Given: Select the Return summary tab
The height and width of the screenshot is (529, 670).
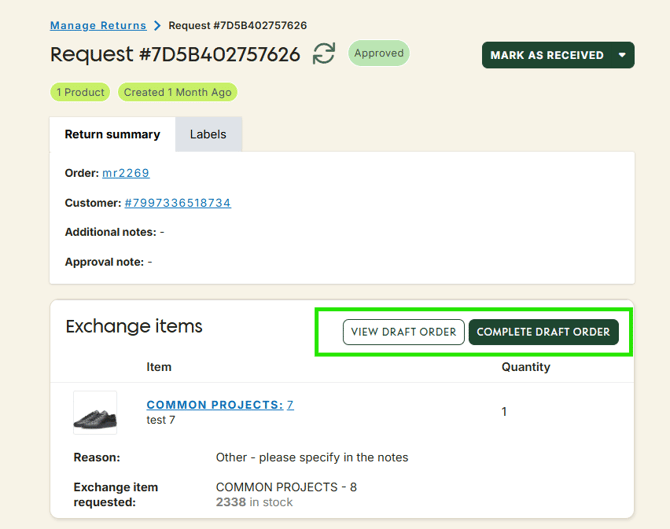Looking at the screenshot, I should pyautogui.click(x=112, y=134).
